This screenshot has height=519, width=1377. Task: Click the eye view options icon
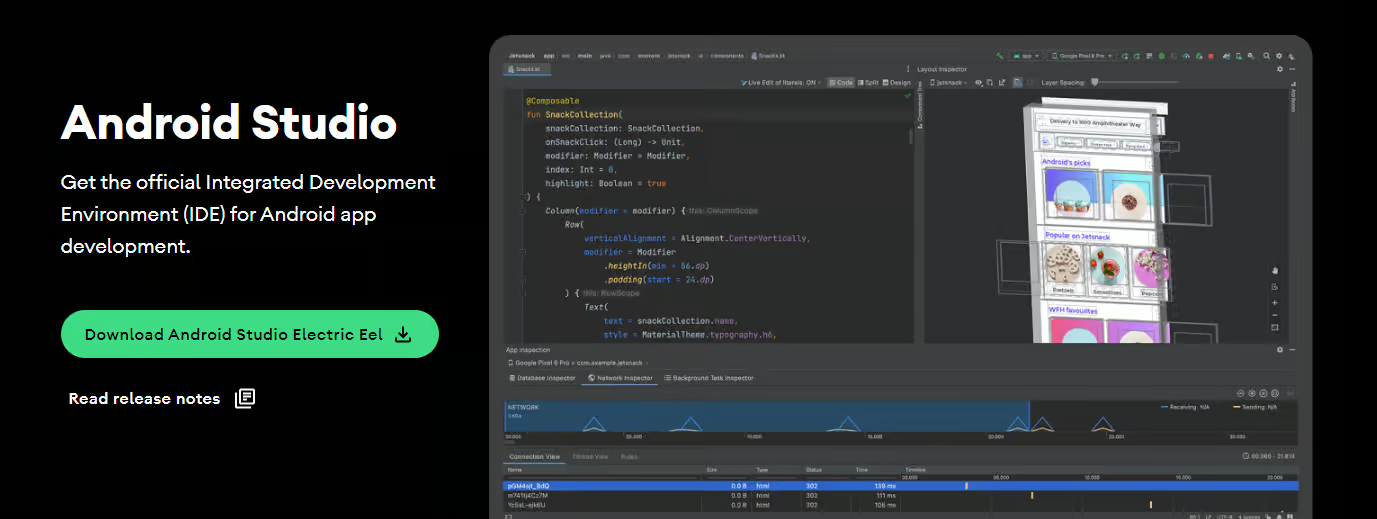click(978, 83)
